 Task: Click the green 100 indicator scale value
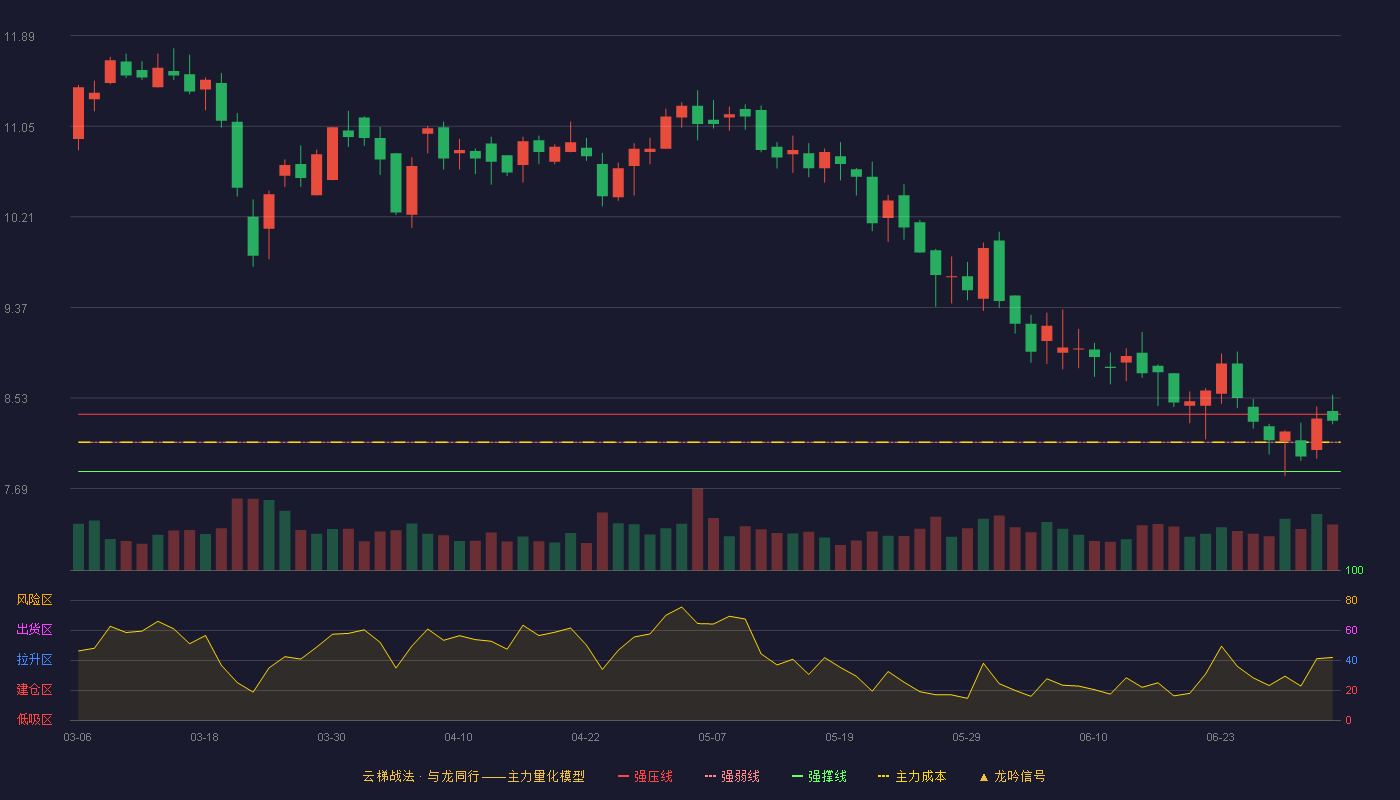click(1354, 570)
